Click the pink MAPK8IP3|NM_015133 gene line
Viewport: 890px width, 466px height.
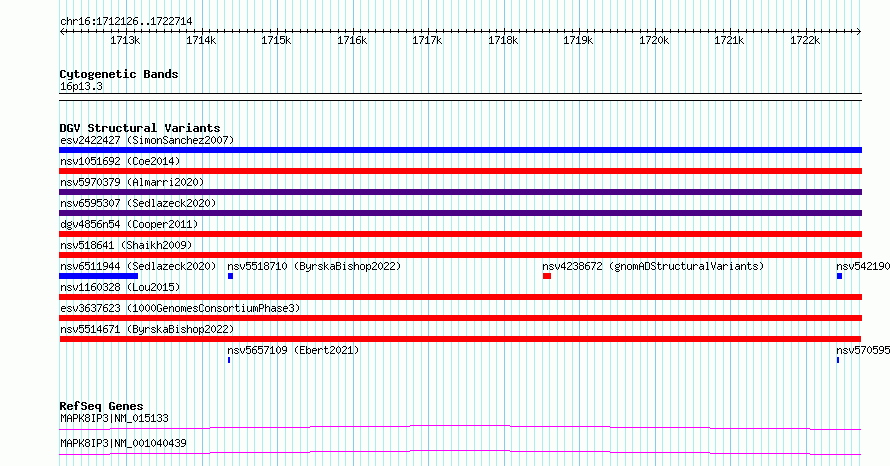click(x=460, y=427)
